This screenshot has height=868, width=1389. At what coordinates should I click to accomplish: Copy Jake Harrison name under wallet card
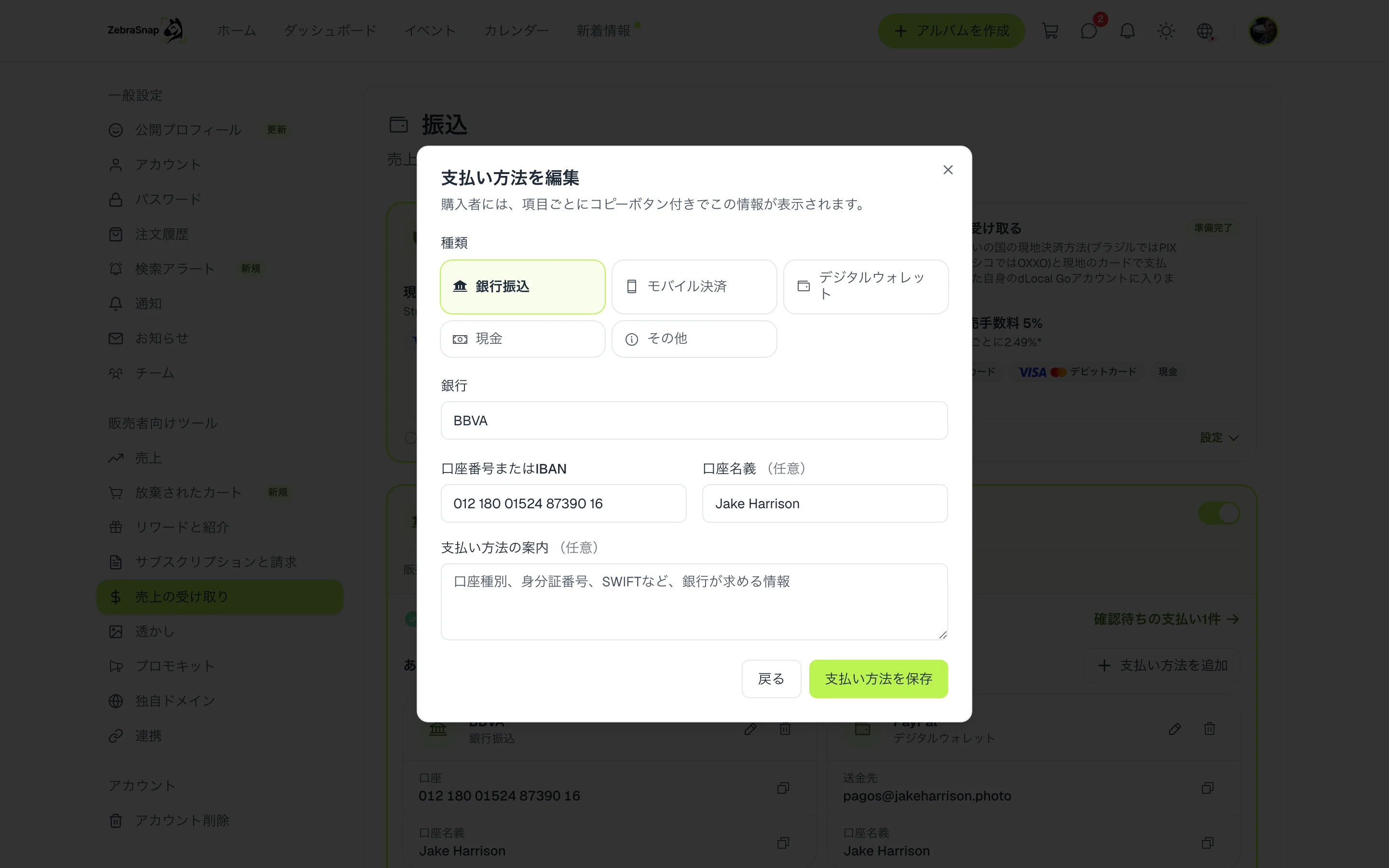(1208, 843)
